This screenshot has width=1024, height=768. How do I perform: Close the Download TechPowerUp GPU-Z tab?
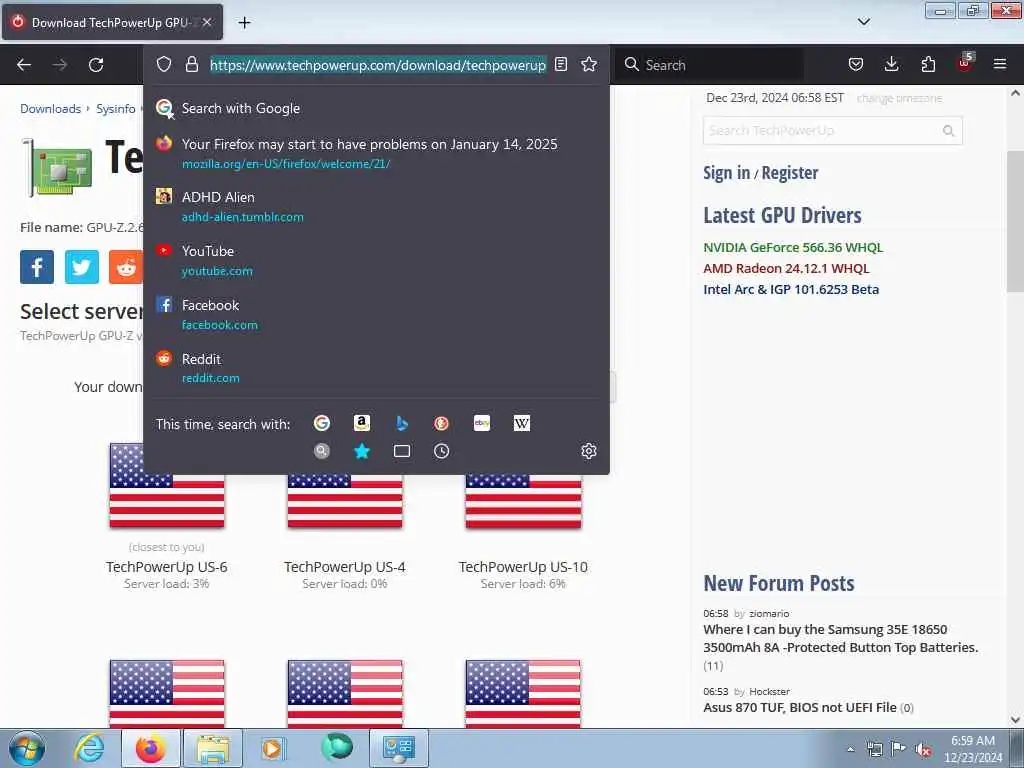(207, 22)
